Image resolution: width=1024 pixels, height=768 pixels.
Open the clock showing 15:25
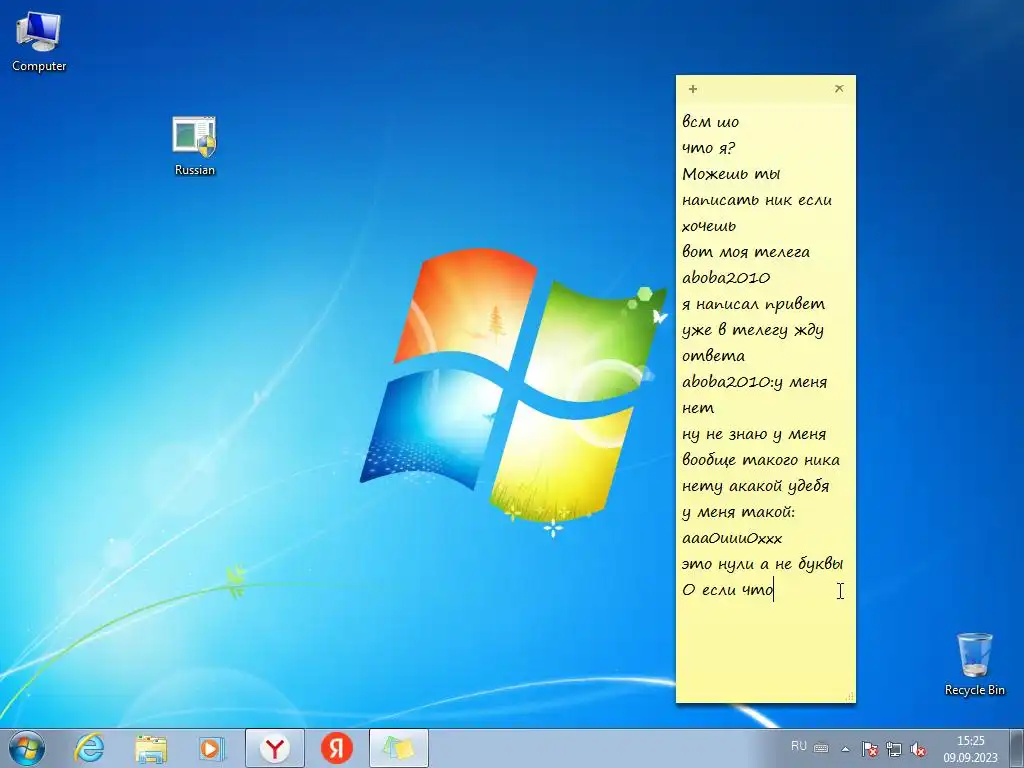coord(970,749)
